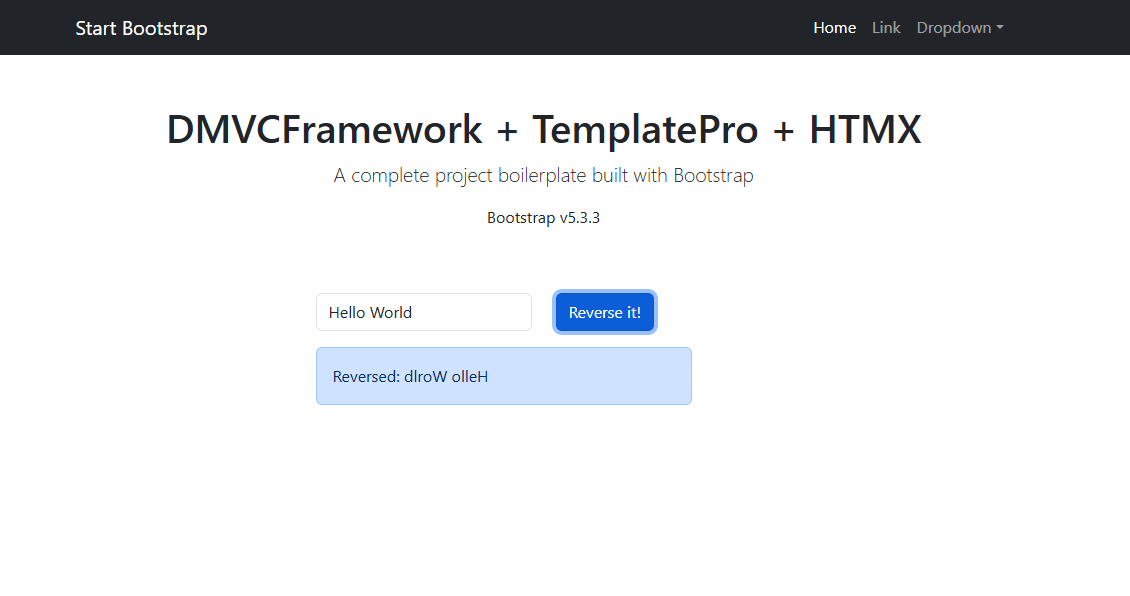Click the word World inside the input

coord(391,312)
